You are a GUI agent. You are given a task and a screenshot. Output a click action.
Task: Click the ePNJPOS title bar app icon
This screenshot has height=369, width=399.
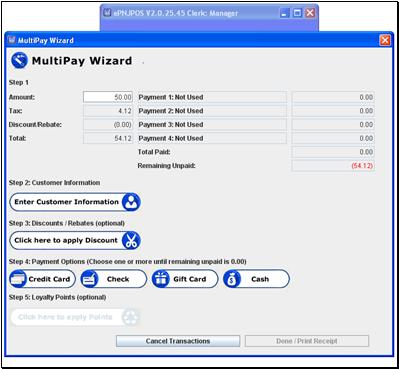(x=107, y=13)
